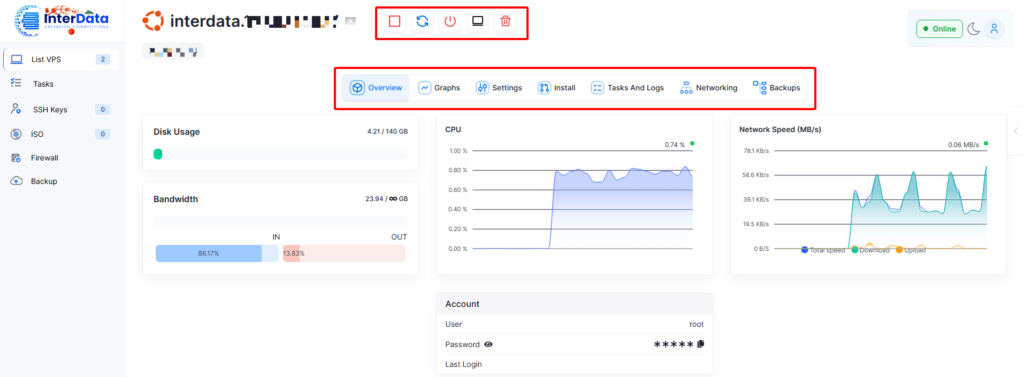Switch to the Settings tab

click(499, 88)
